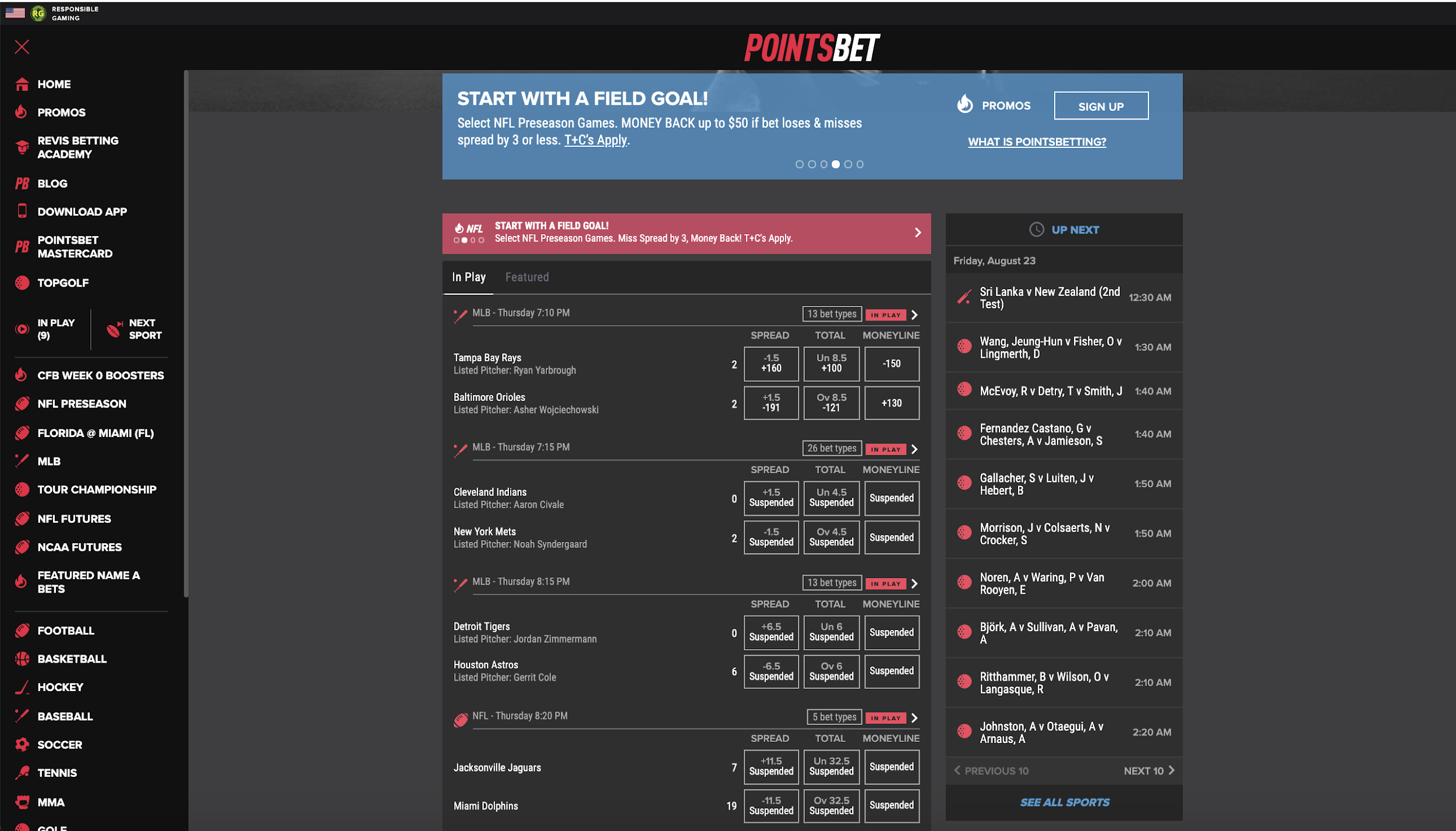Click the Tennis racket icon
1456x831 pixels.
[x=22, y=773]
